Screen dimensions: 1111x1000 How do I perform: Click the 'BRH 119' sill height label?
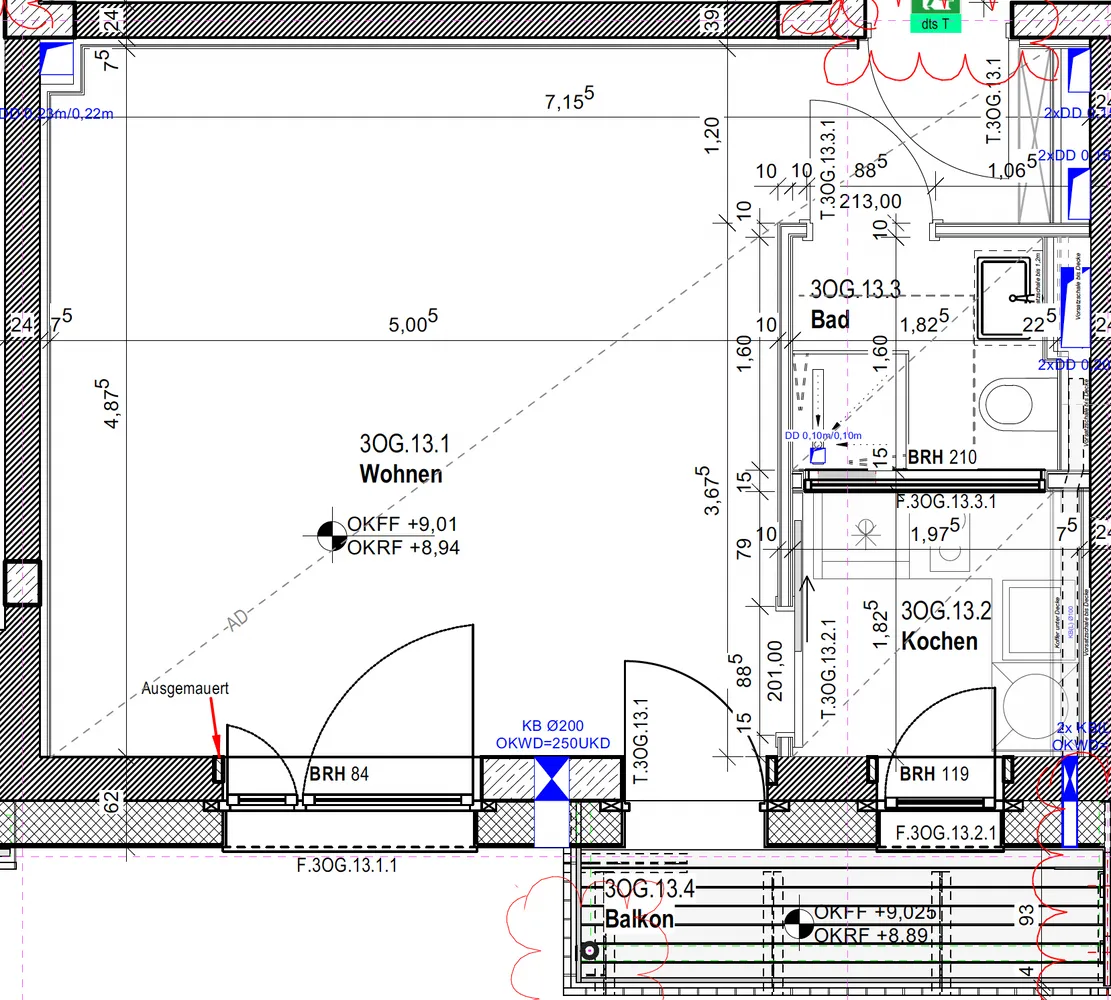click(934, 773)
